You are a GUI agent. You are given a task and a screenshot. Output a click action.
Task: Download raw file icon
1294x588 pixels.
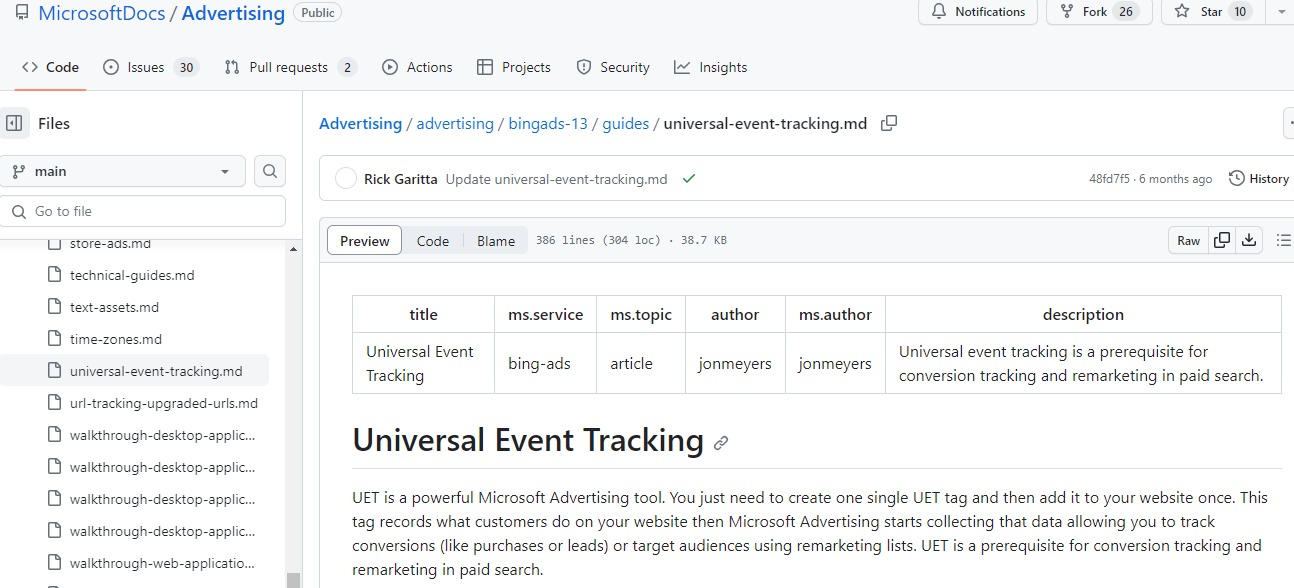coord(1249,240)
